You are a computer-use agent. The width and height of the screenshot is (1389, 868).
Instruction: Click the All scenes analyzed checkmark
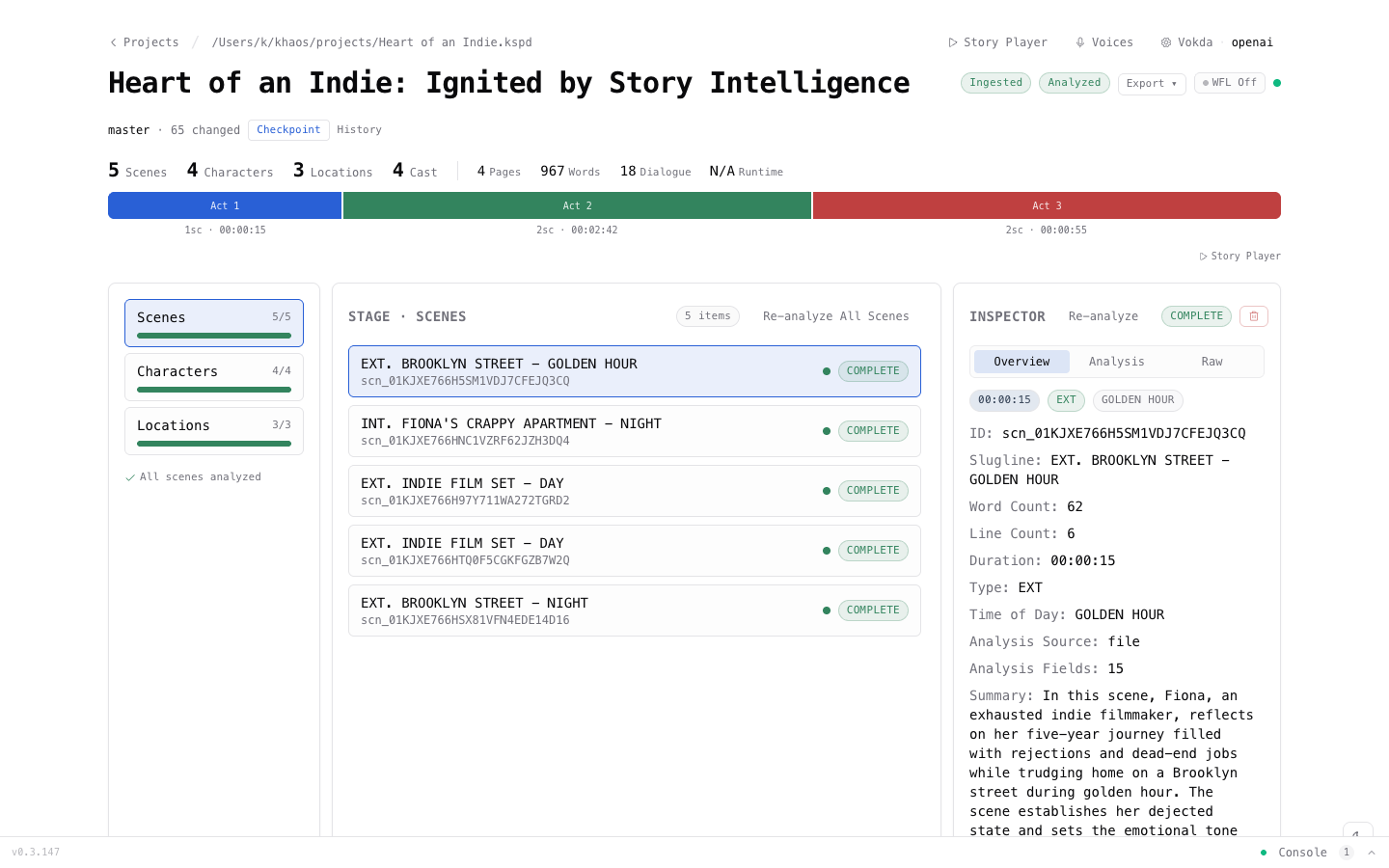point(131,476)
